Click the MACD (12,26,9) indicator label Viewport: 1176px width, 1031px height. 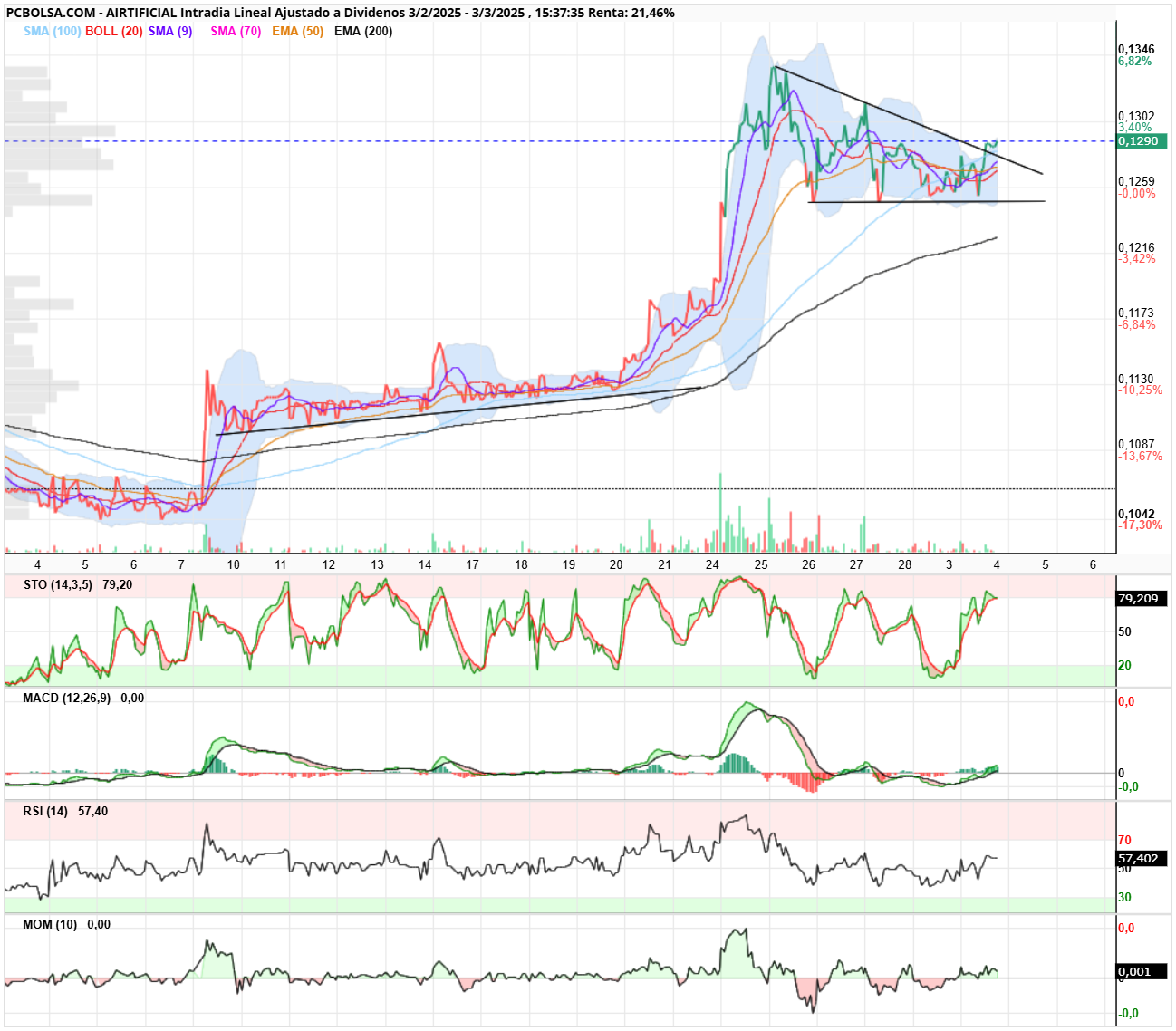click(67, 699)
